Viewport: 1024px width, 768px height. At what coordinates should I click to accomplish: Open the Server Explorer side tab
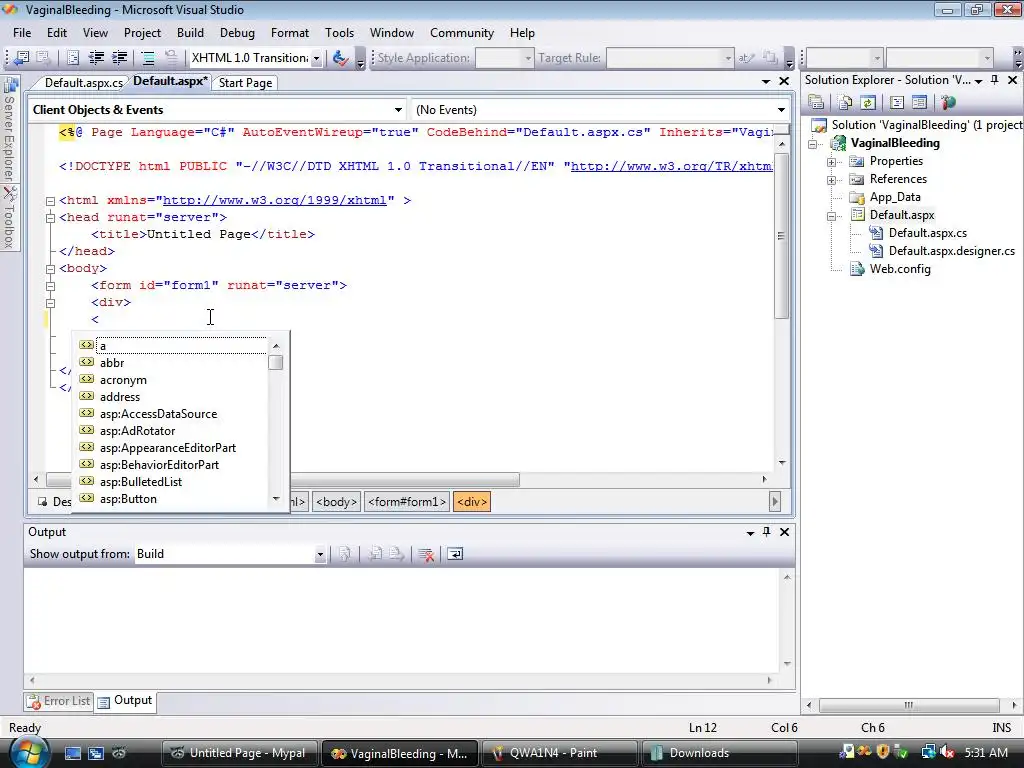tap(9, 129)
